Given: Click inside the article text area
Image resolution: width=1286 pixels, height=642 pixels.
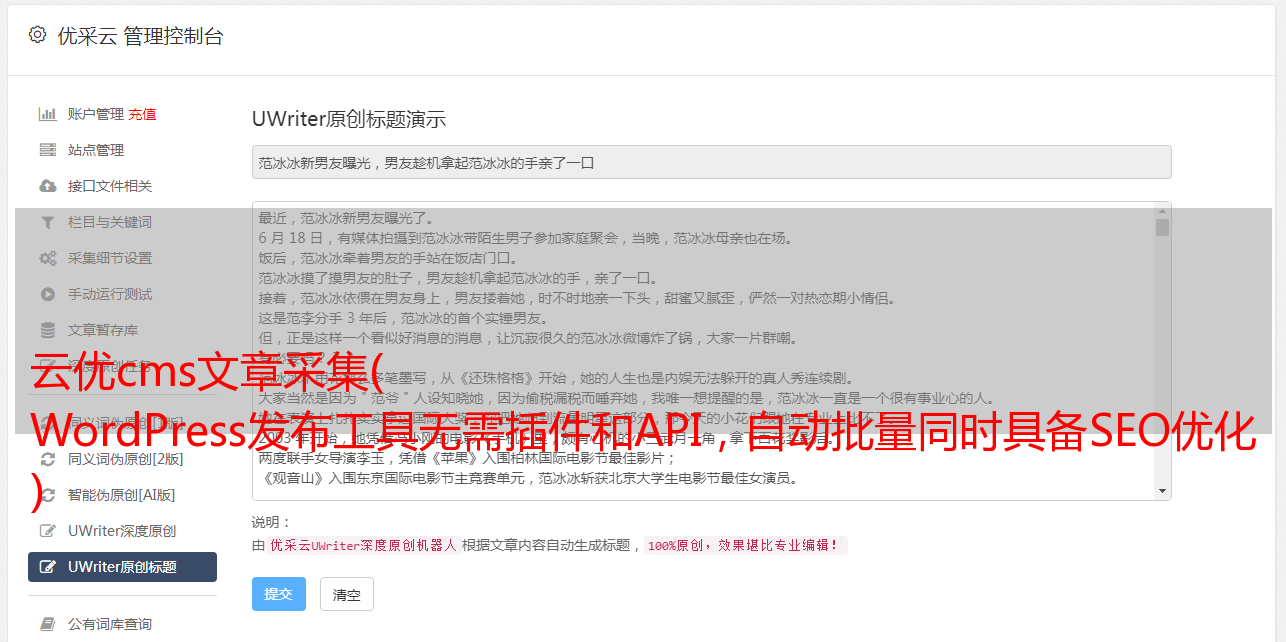Looking at the screenshot, I should (703, 351).
